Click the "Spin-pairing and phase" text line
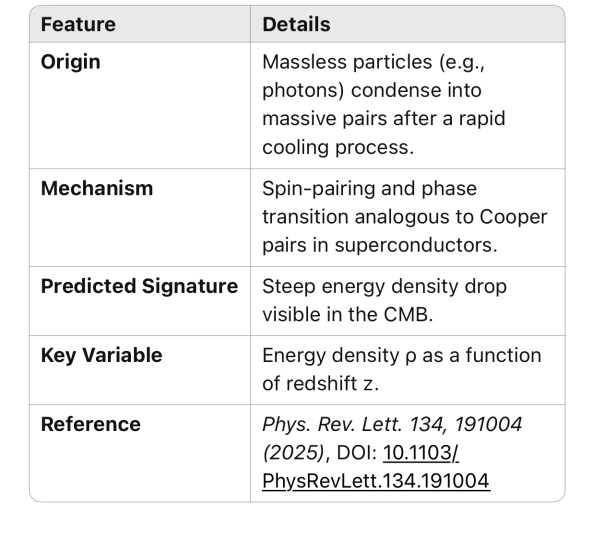Screen dimensions: 616x548 pos(369,188)
